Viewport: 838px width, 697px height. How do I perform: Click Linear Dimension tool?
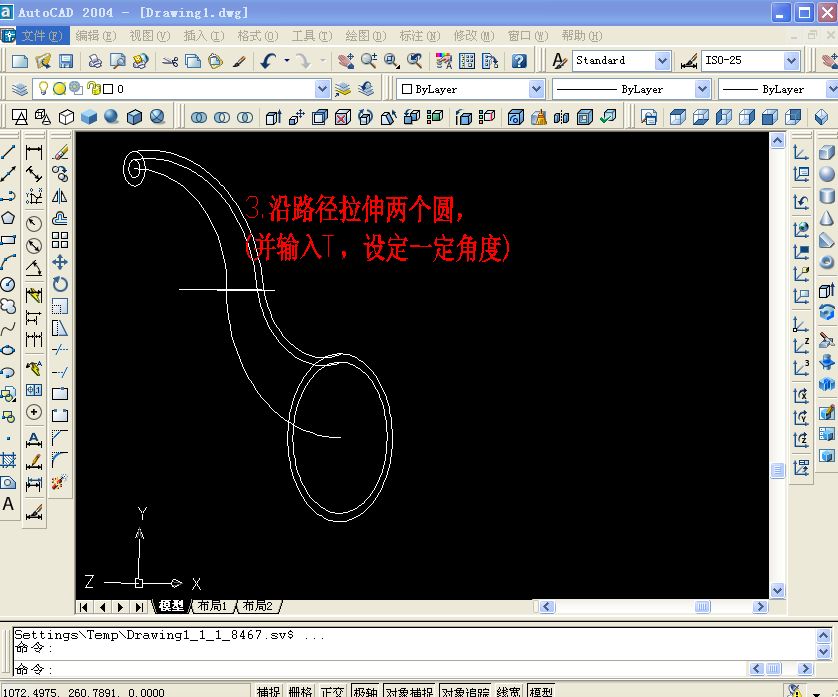pyautogui.click(x=34, y=152)
